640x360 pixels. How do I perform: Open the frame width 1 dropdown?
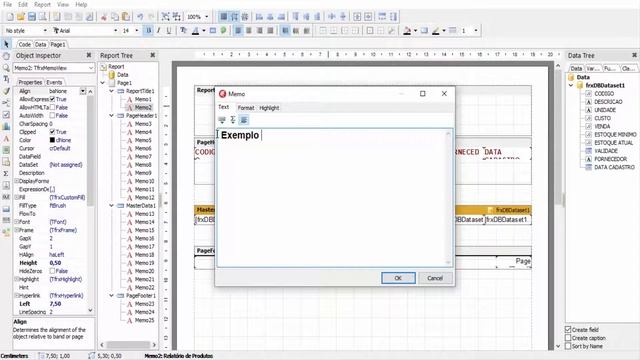click(x=476, y=31)
